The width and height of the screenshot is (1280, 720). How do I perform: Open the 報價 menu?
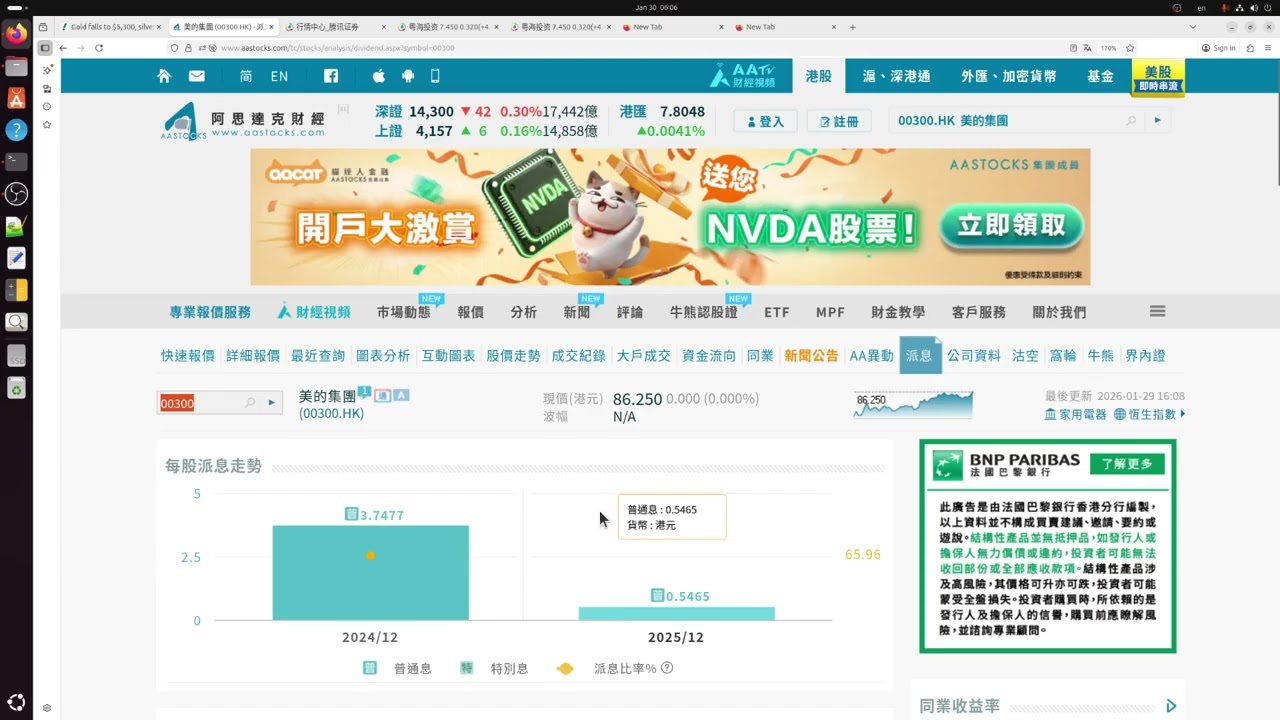(x=470, y=312)
